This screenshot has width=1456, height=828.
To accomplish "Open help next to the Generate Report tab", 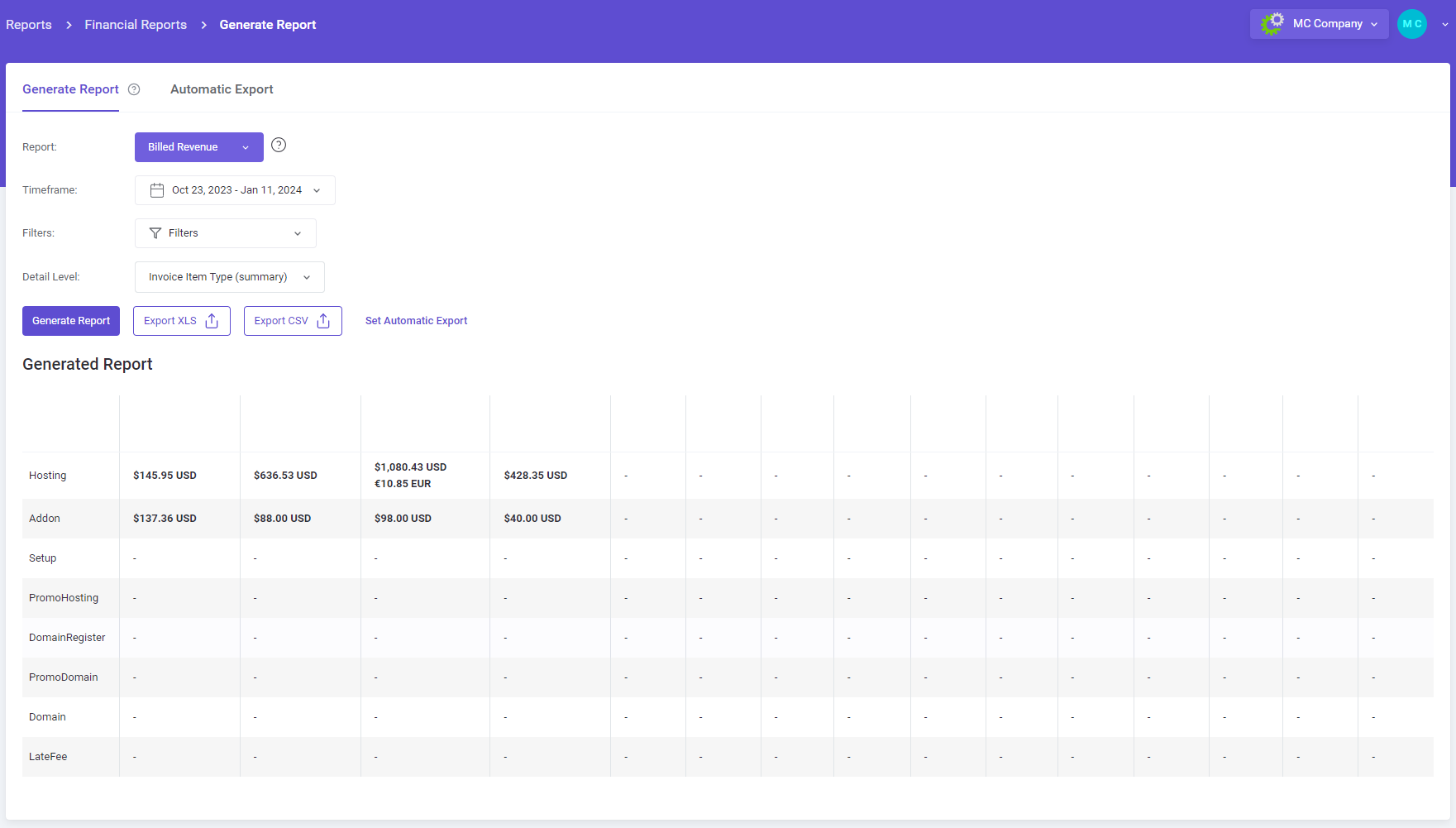I will 135,89.
